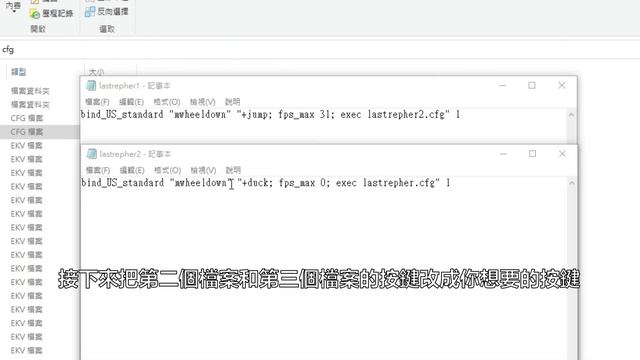Click the Notepad icon in lastrepher2 title bar
Viewport: 640px width, 360px height.
point(92,154)
